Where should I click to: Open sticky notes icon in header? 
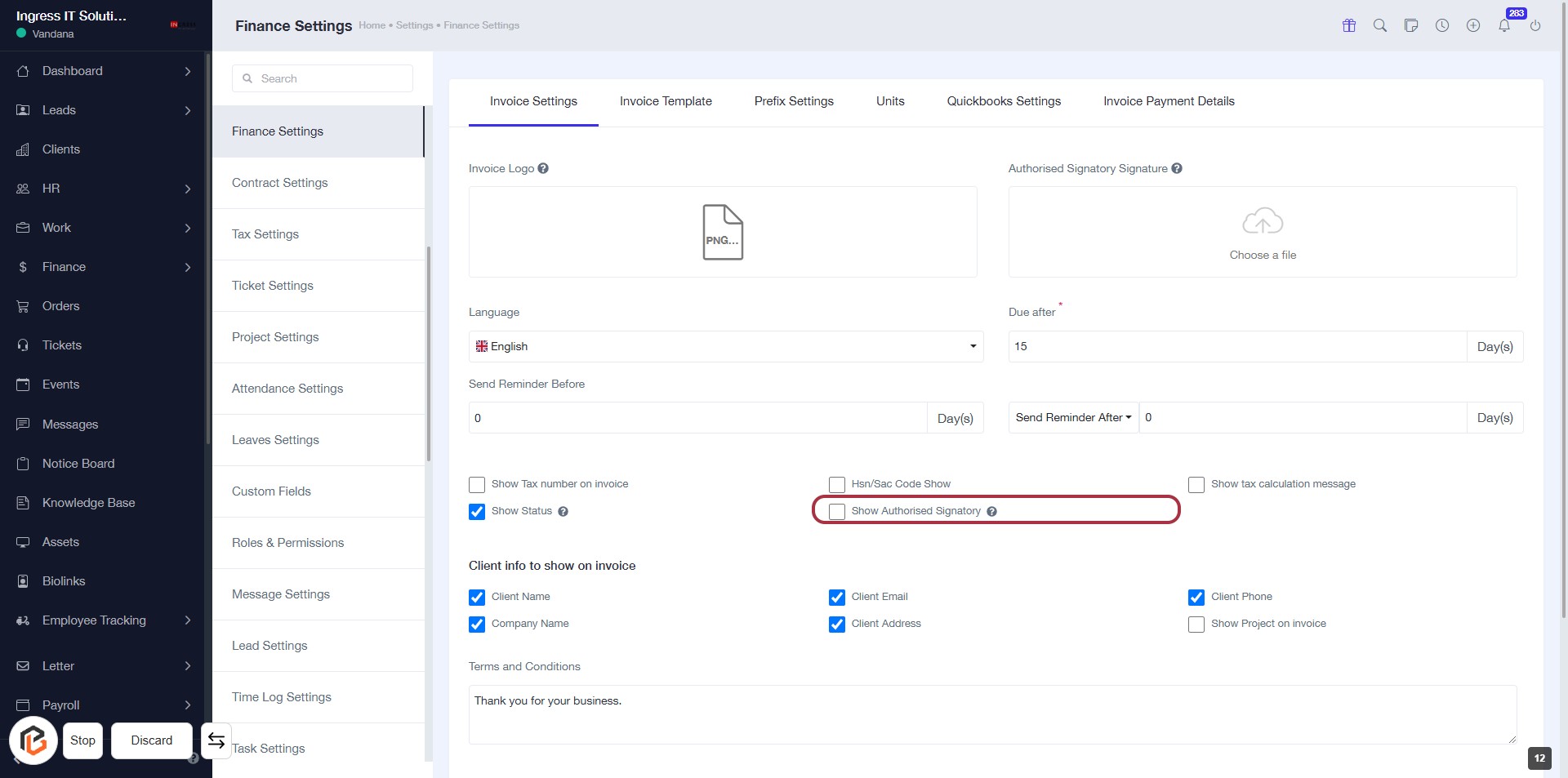tap(1411, 25)
